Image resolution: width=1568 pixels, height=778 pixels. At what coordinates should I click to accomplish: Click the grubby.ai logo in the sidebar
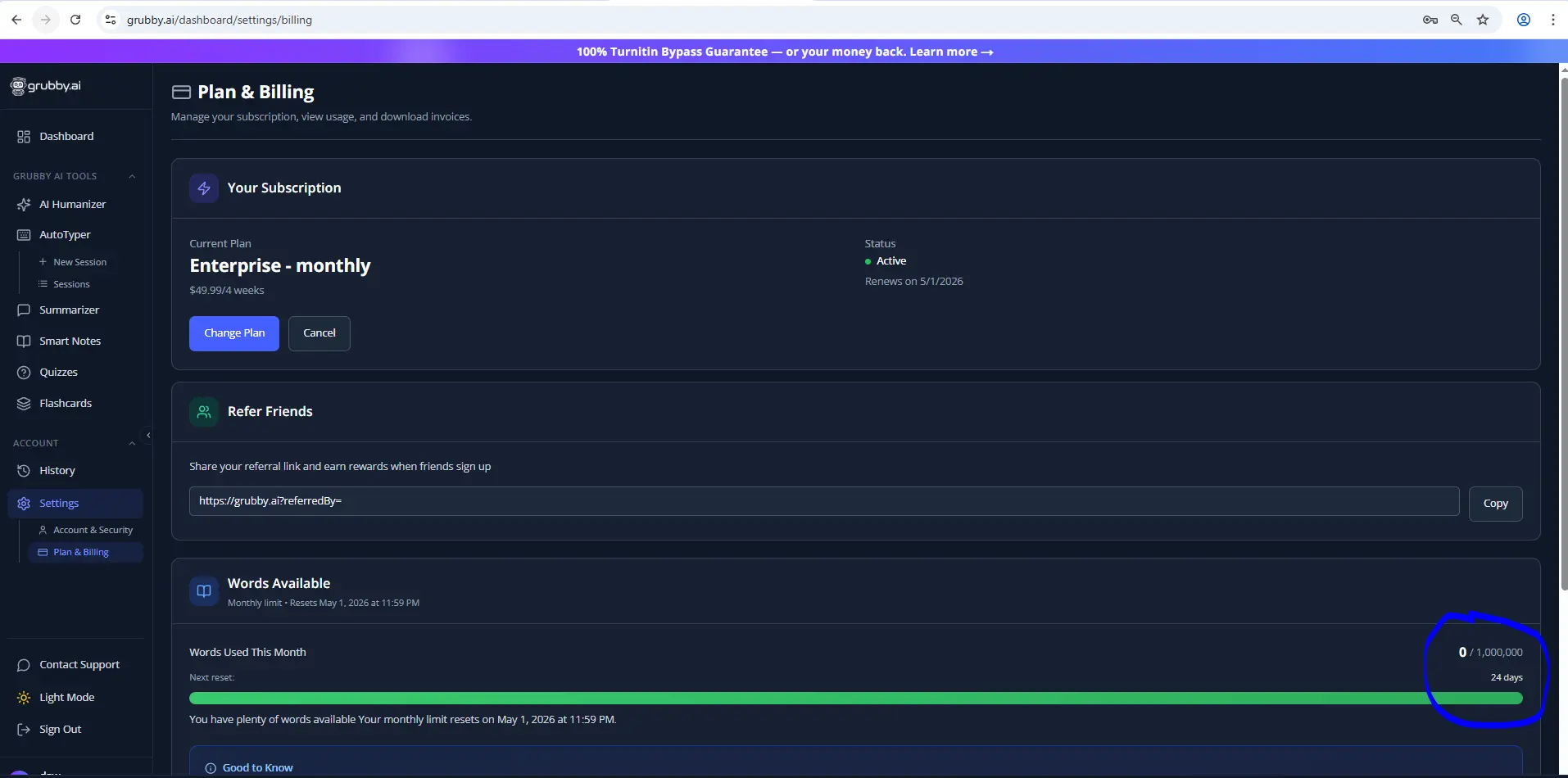[46, 86]
